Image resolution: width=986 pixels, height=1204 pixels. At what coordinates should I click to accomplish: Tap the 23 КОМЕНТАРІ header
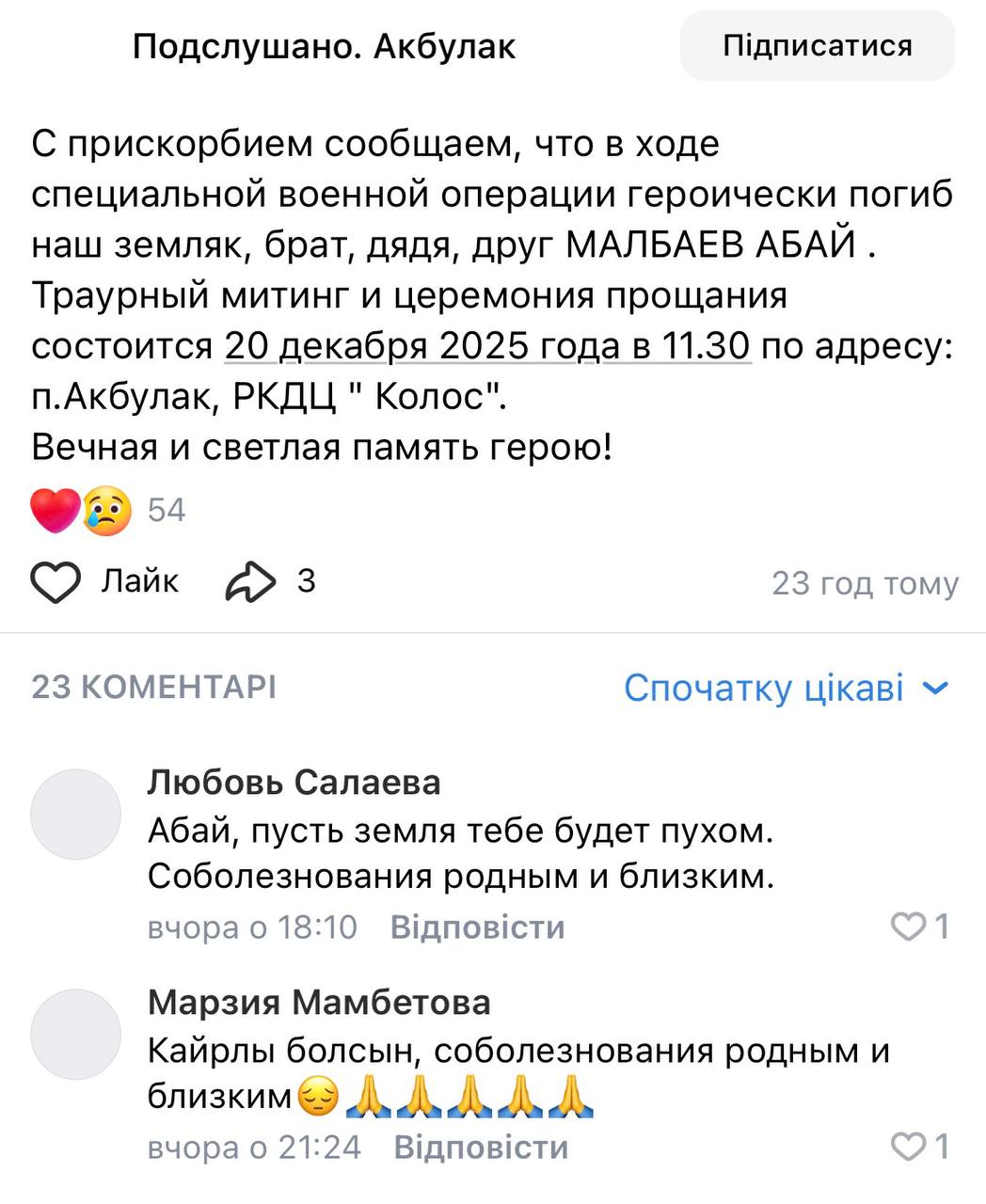[x=154, y=688]
